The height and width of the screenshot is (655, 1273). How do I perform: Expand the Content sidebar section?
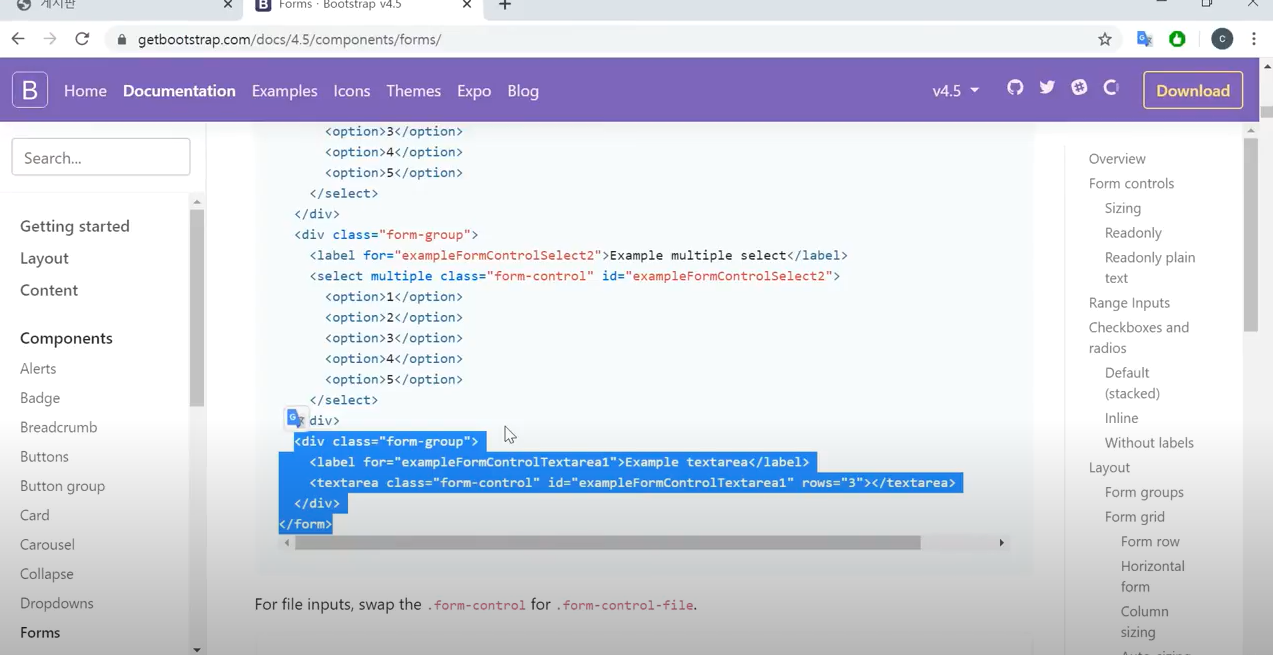[x=49, y=290]
